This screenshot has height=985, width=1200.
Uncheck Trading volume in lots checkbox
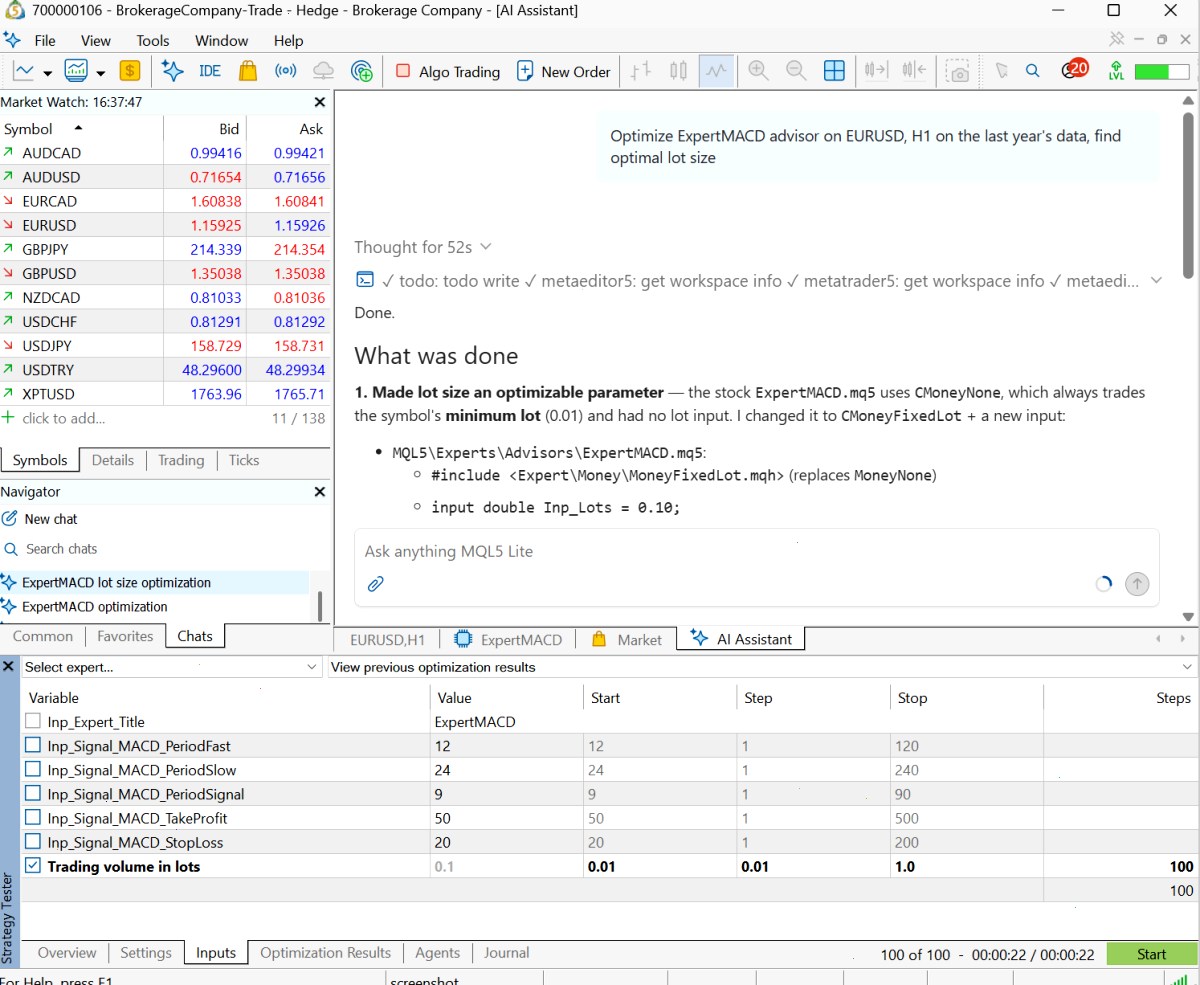click(33, 866)
